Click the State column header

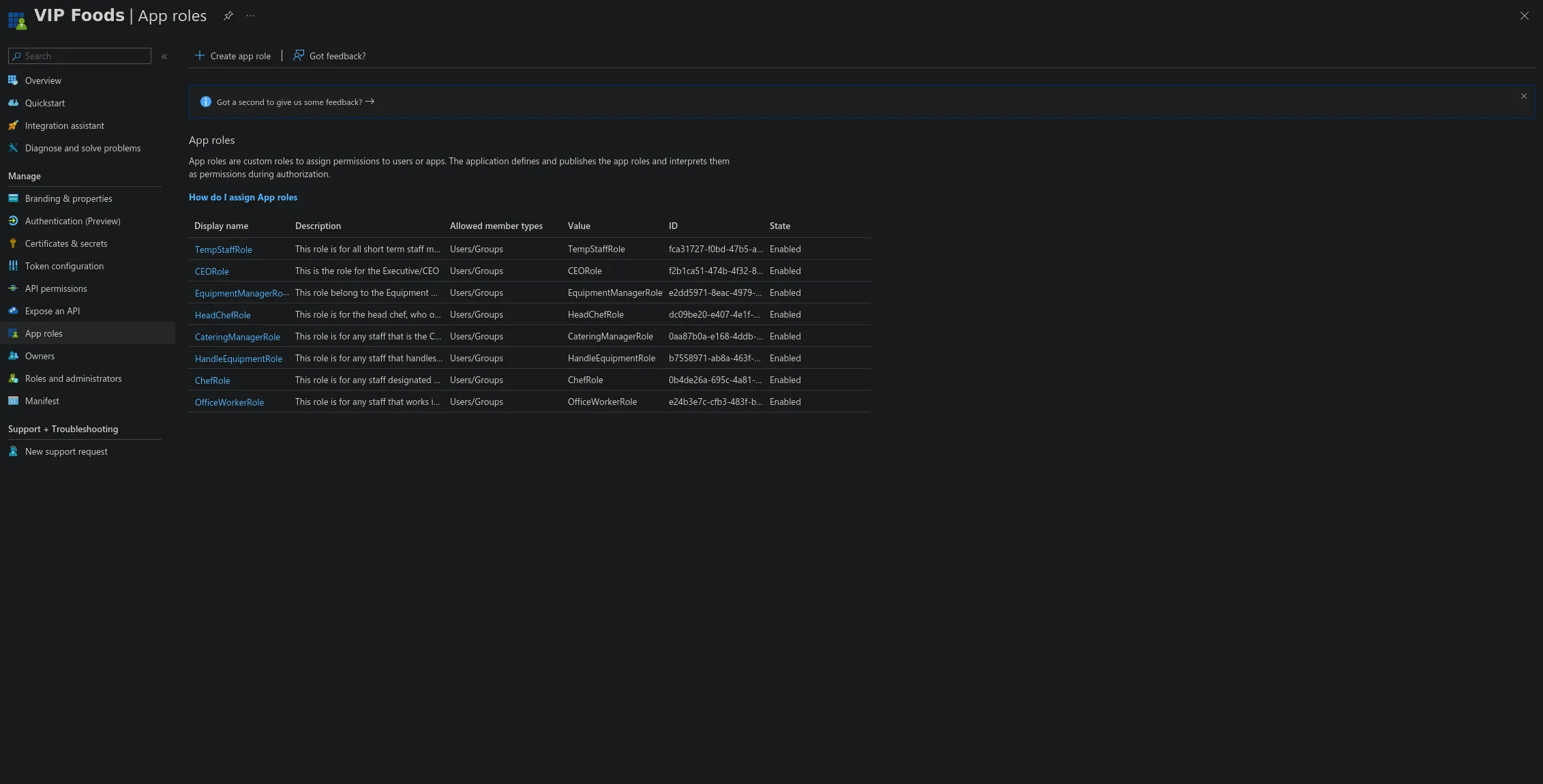780,226
